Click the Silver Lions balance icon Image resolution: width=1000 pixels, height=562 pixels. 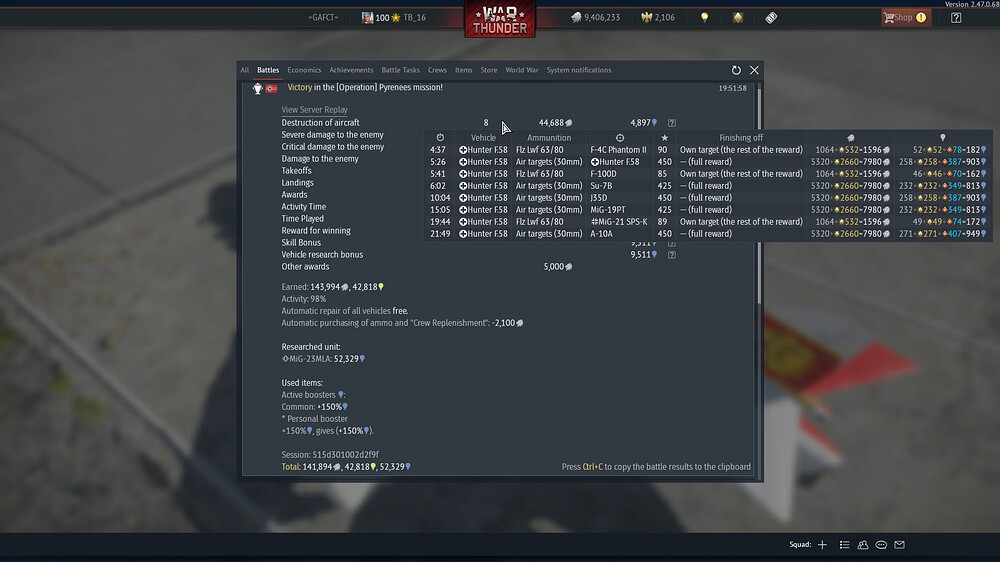pyautogui.click(x=576, y=18)
